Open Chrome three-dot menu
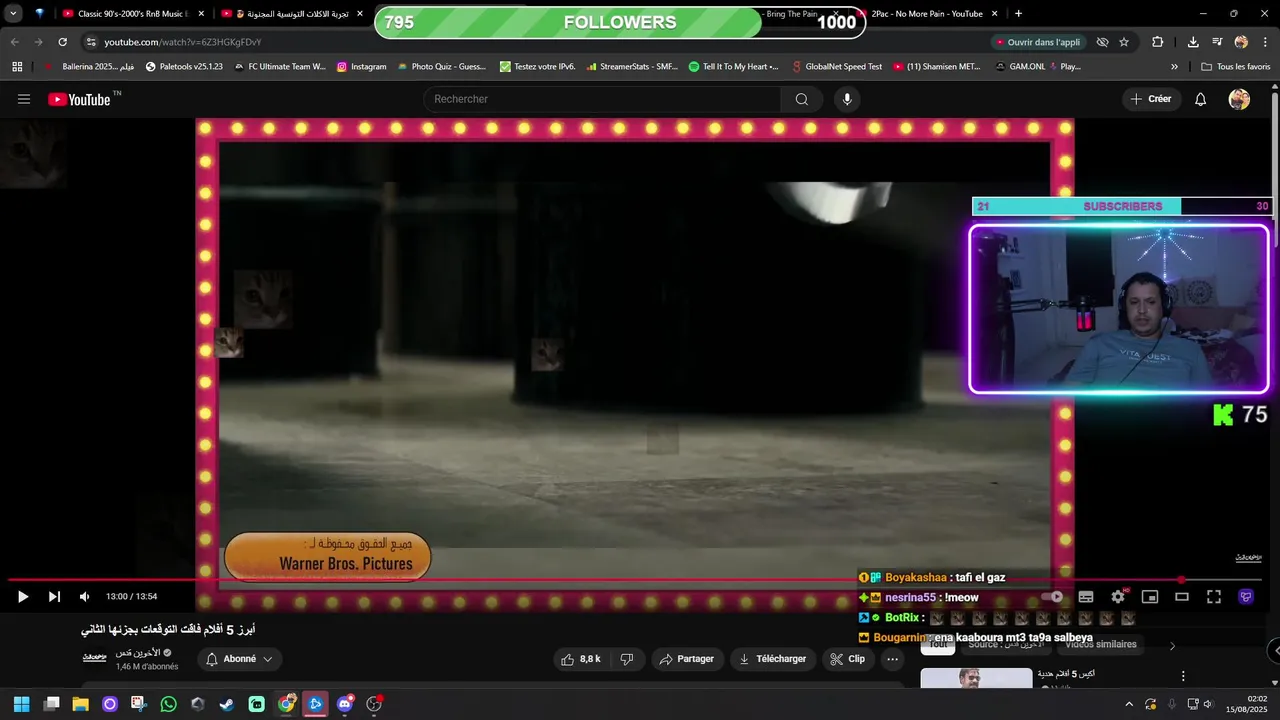Screen dimensions: 1280x720 (1265, 42)
